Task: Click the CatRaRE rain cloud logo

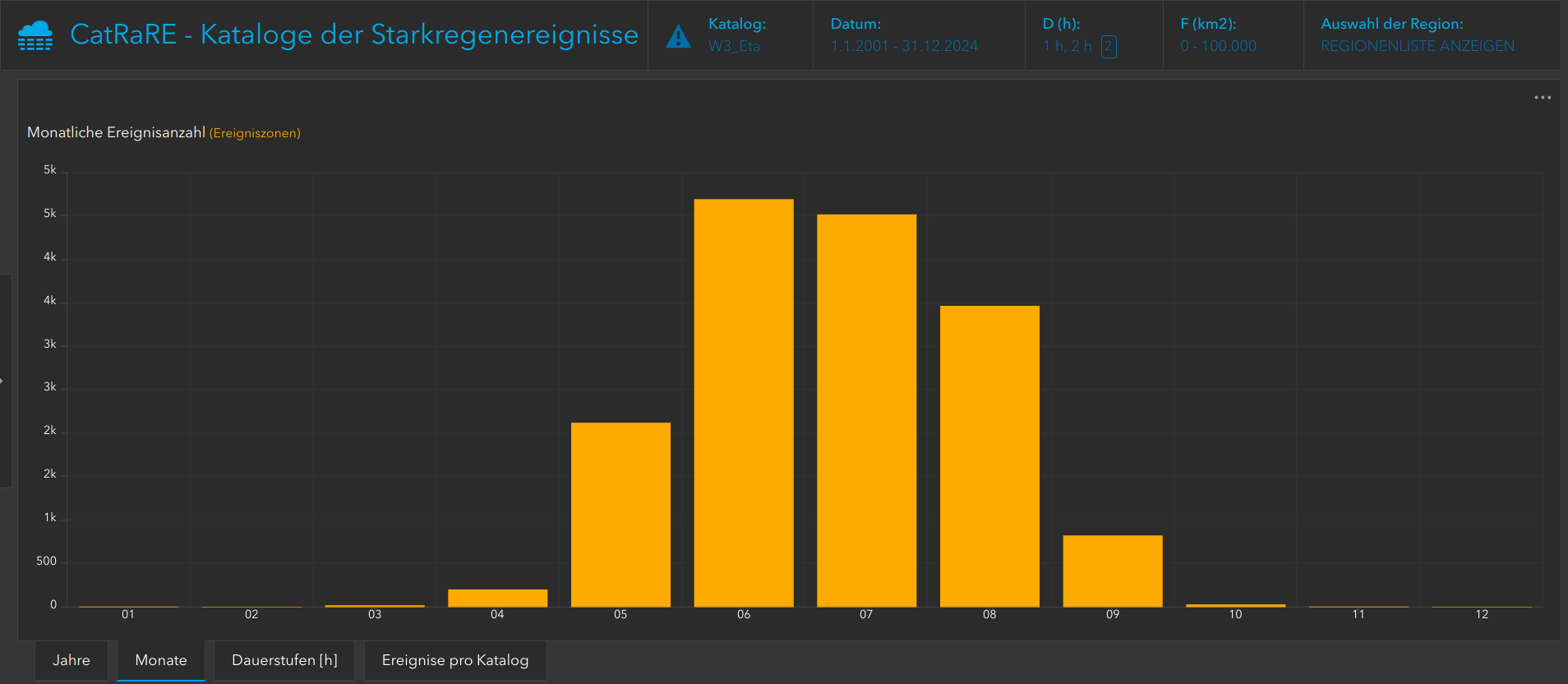Action: coord(35,35)
